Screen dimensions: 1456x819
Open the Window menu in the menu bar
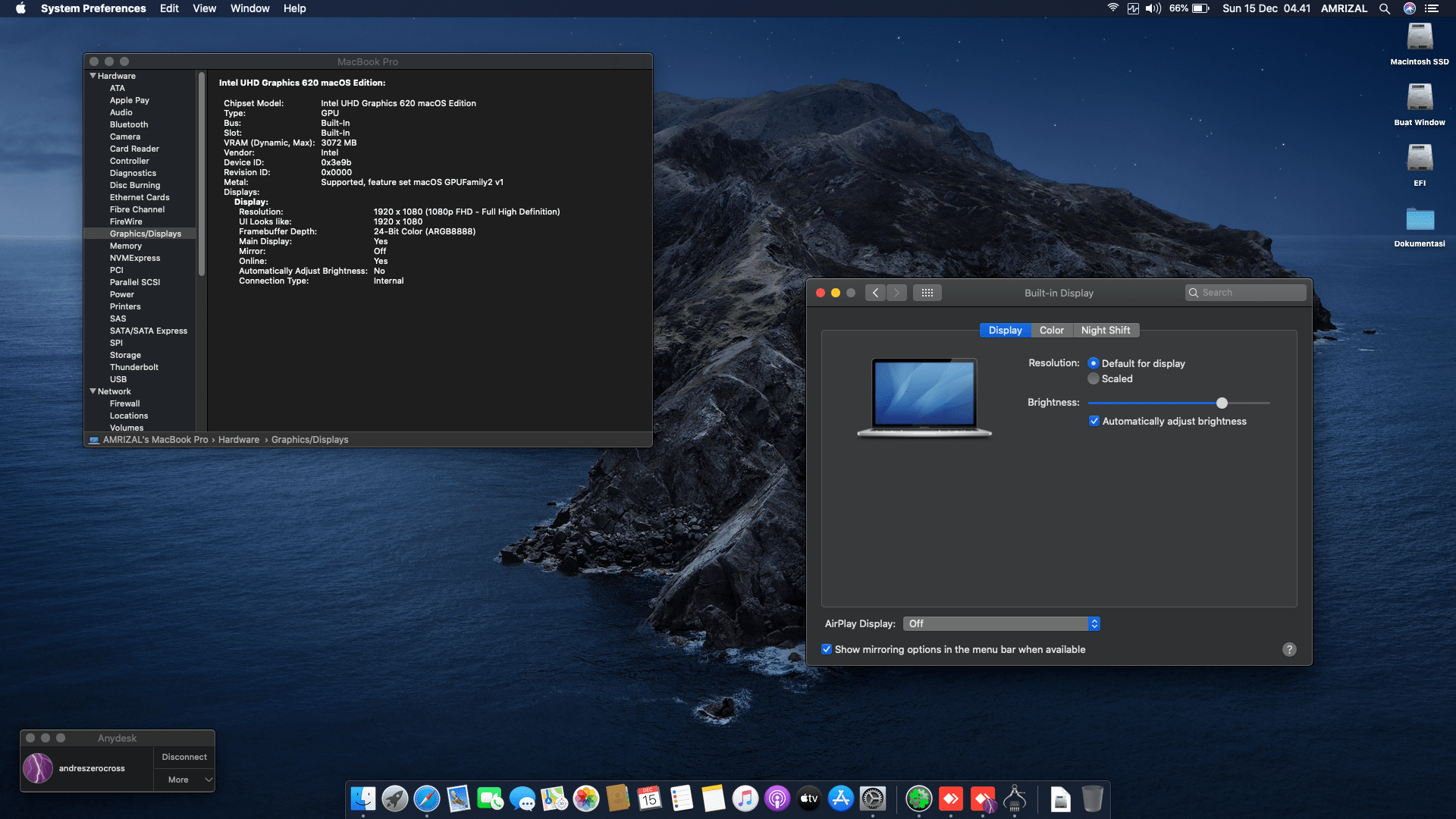tap(249, 8)
